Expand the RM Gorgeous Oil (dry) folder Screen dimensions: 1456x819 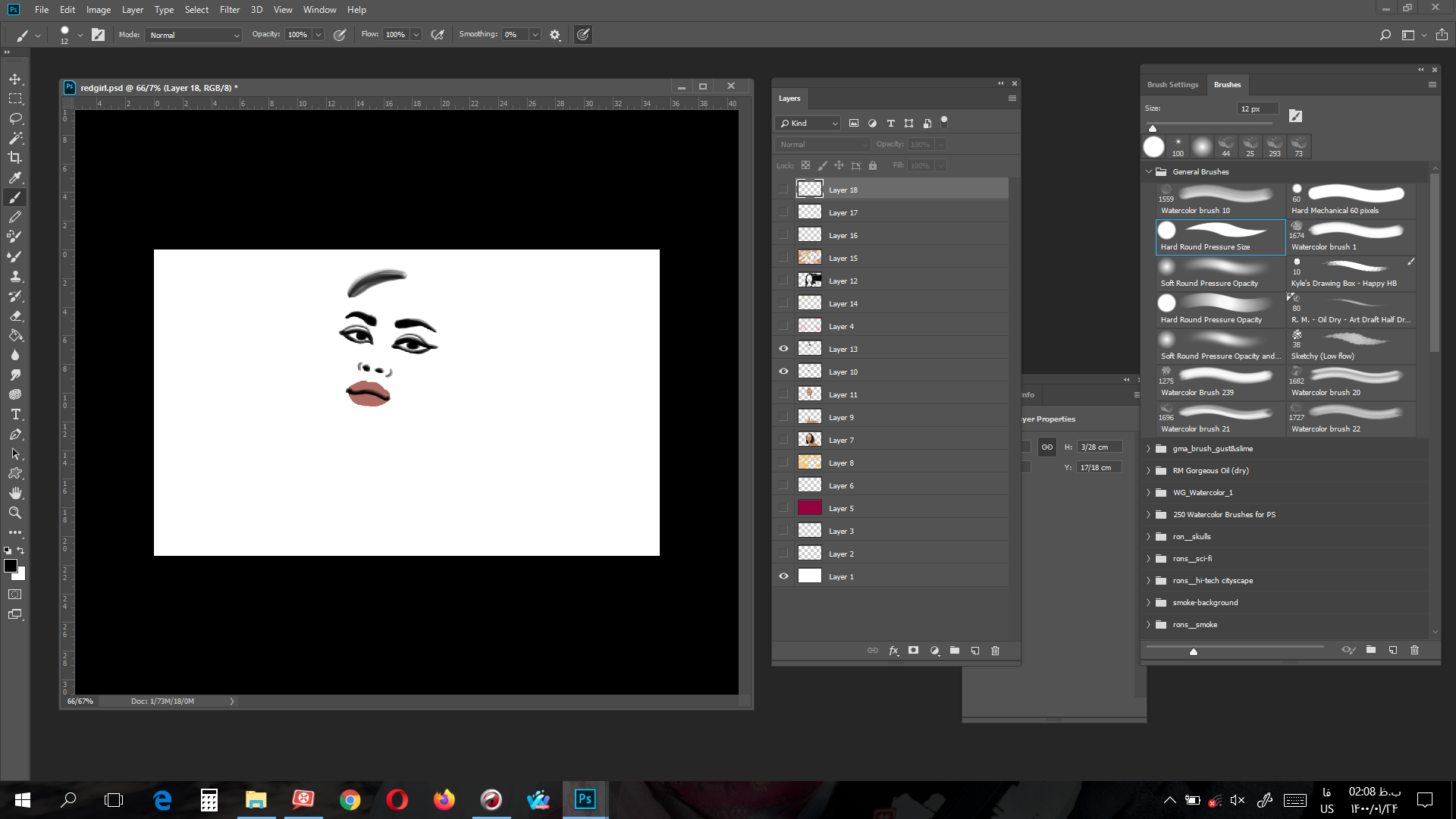1149,470
